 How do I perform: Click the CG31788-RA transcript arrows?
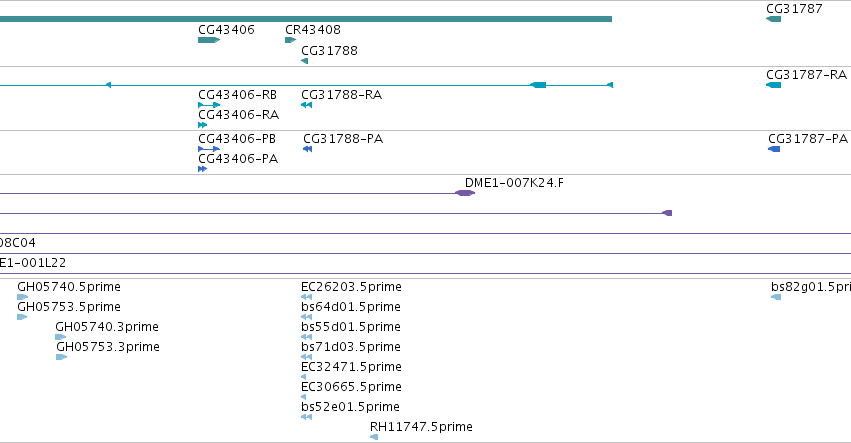pyautogui.click(x=307, y=105)
